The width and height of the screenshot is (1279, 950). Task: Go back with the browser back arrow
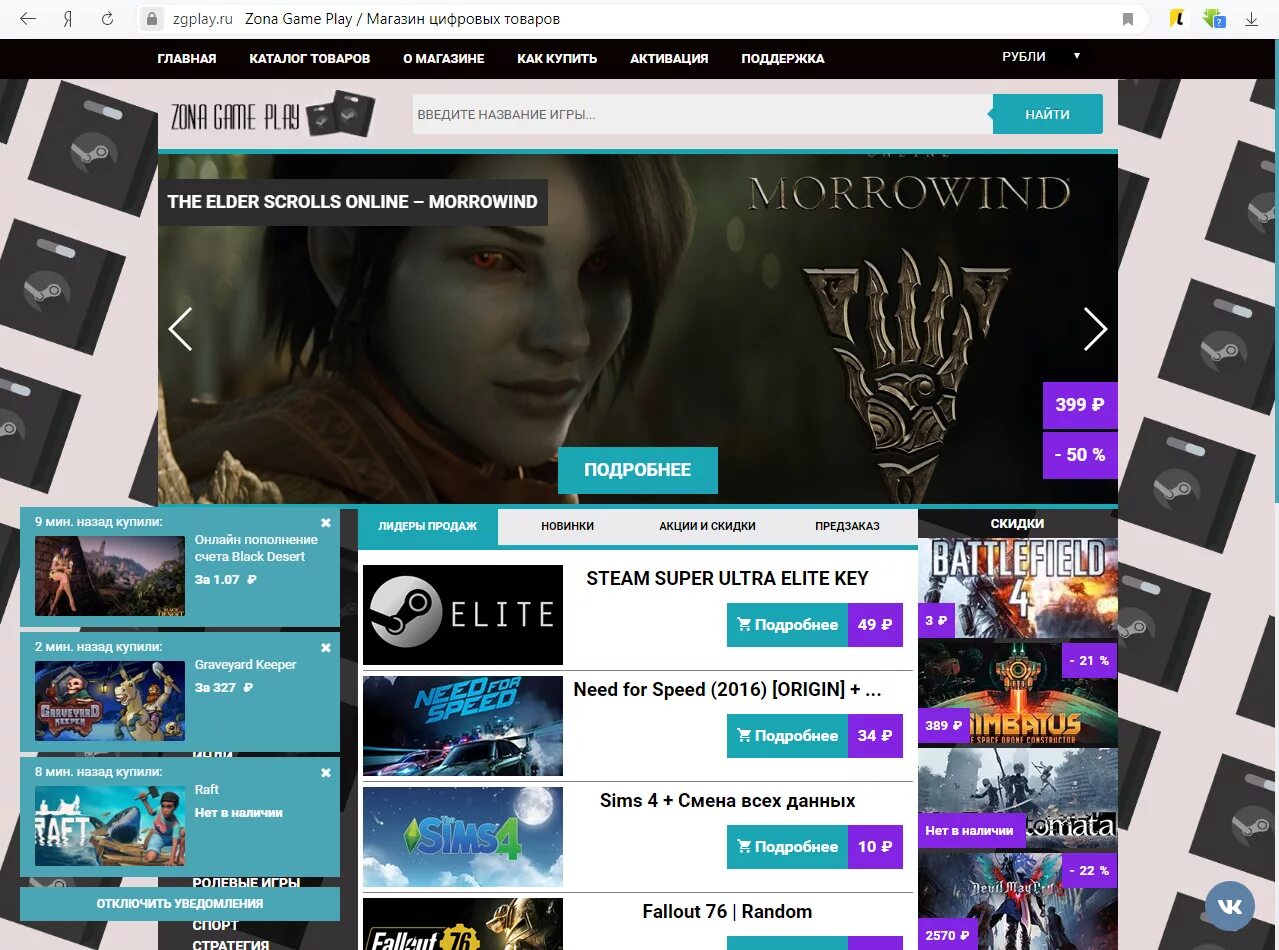(28, 19)
